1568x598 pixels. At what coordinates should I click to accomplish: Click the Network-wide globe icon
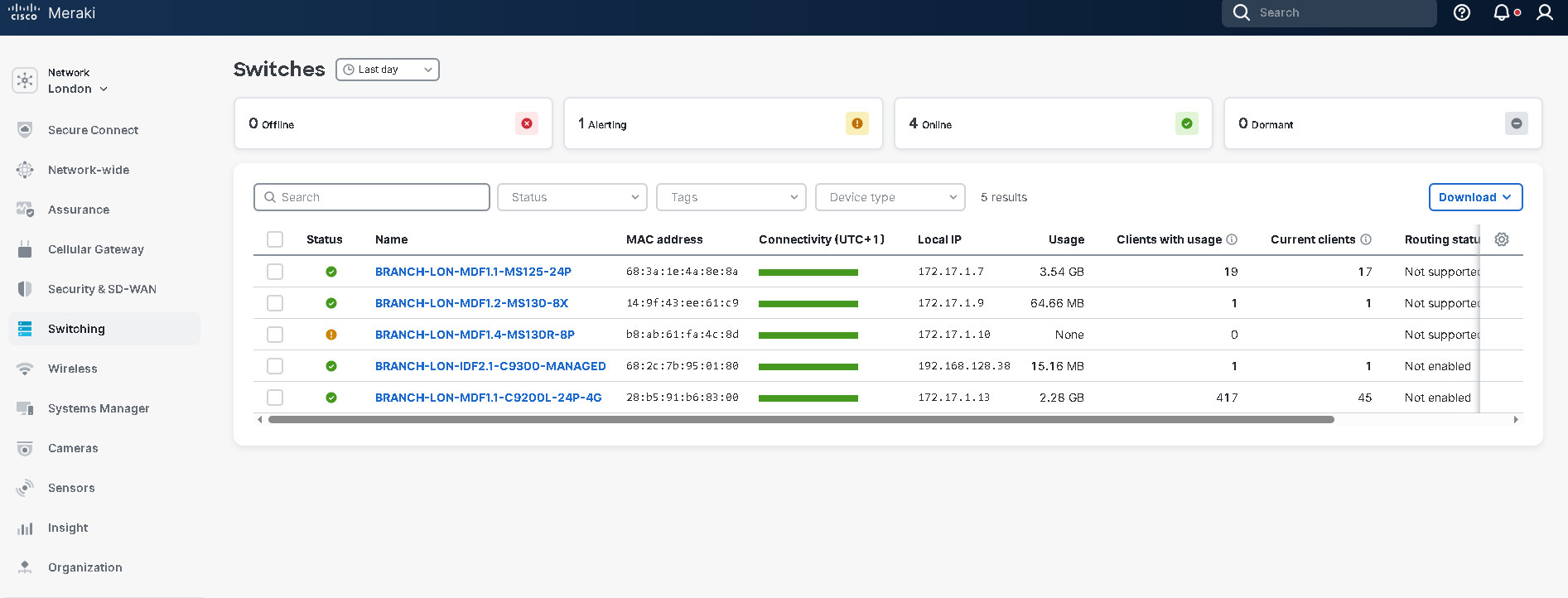(25, 170)
